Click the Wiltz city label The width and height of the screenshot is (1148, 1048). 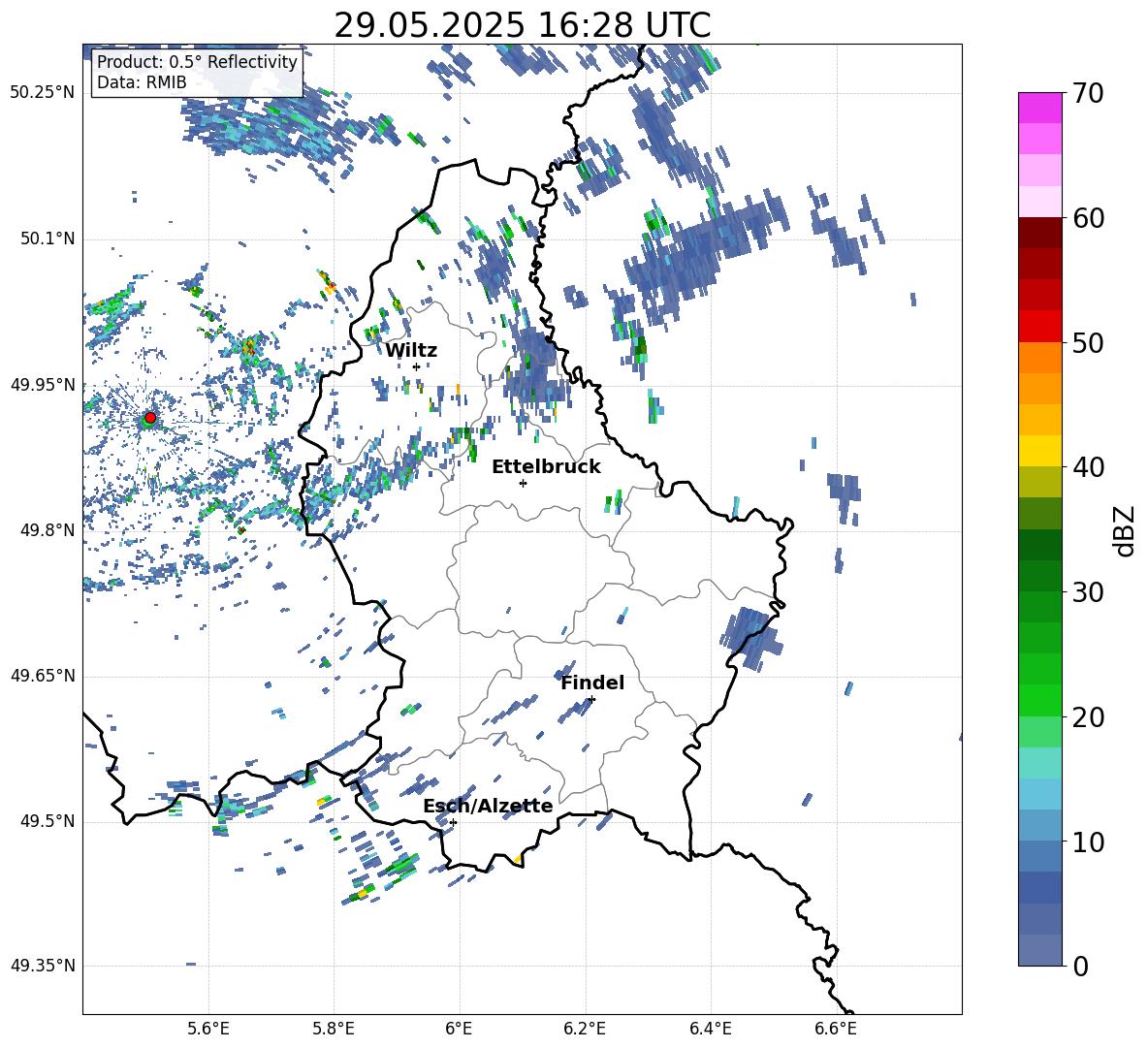click(x=411, y=350)
